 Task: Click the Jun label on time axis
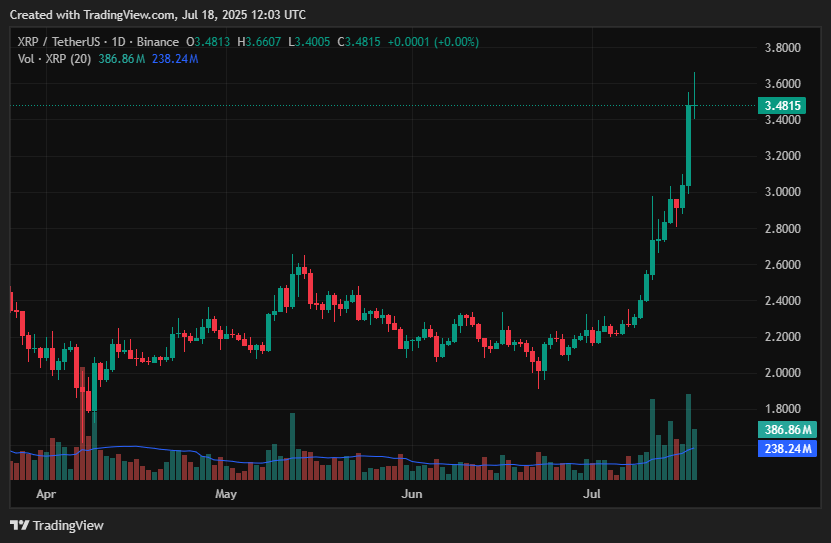tap(412, 494)
